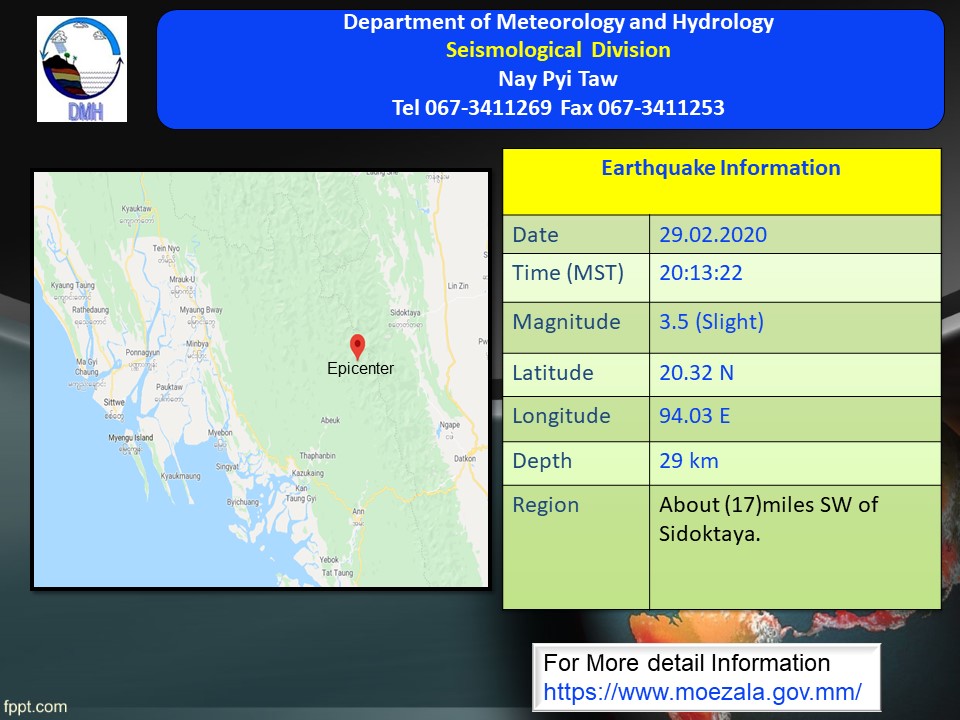This screenshot has width=960, height=720.
Task: Select the longitude value 94.03 E
Action: [x=694, y=415]
